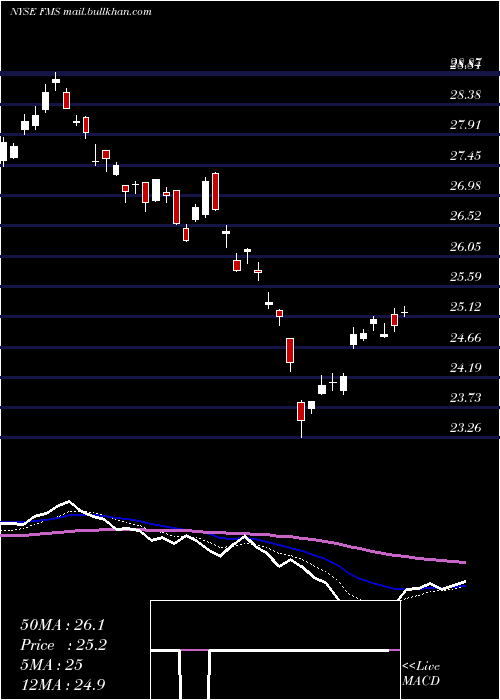Click the 5MA : 25 readout
Viewport: 500px width, 700px height.
(x=51, y=665)
